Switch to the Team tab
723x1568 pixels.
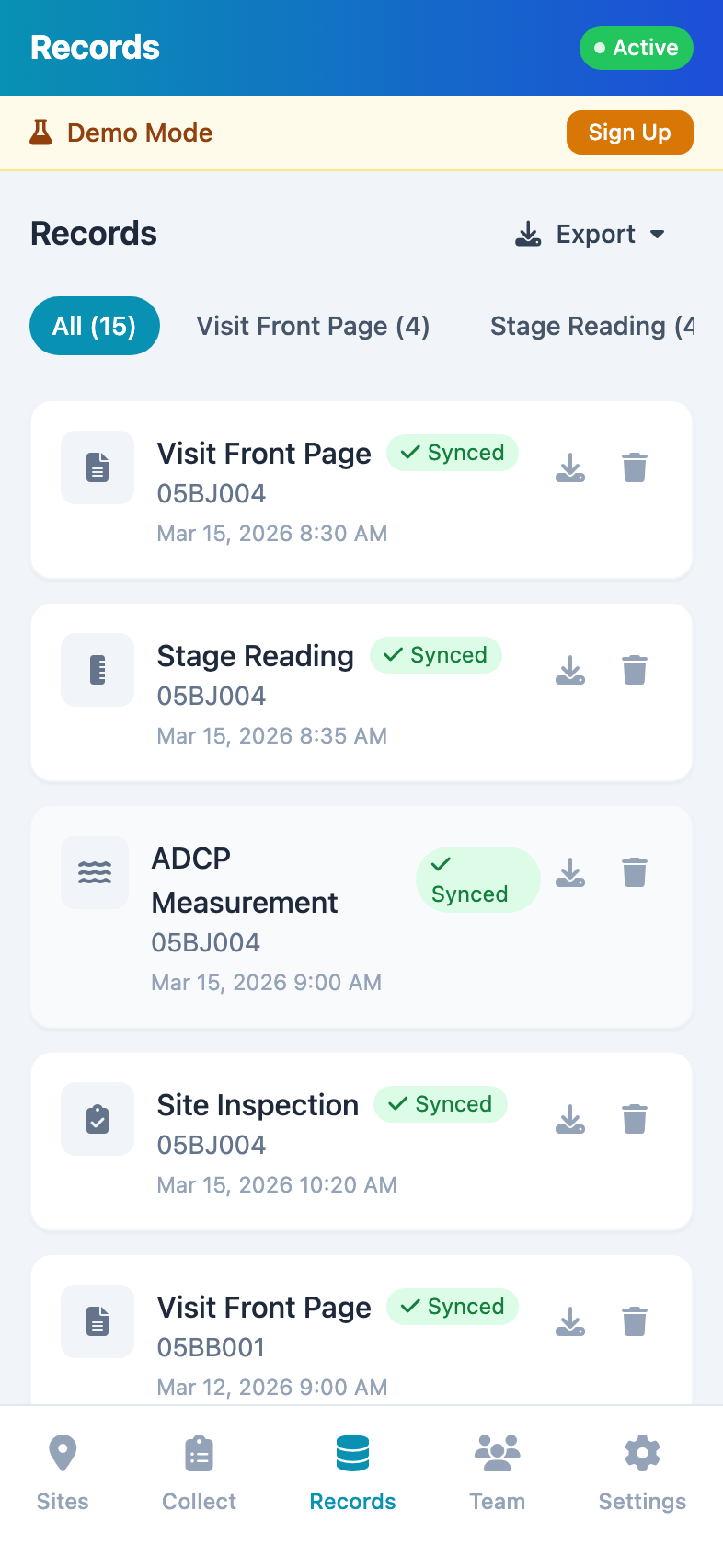point(497,1472)
